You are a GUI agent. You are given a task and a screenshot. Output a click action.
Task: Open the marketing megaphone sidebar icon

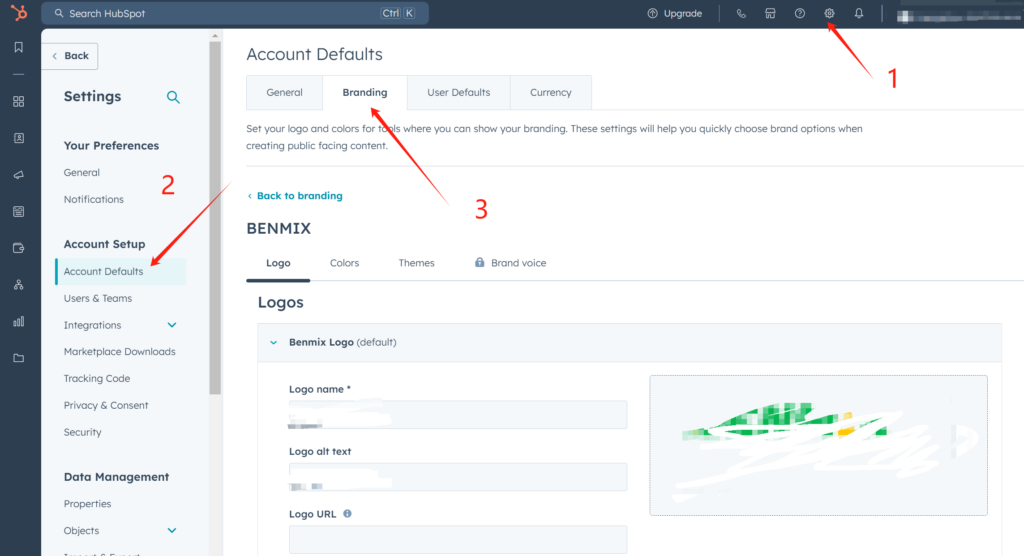click(x=18, y=175)
